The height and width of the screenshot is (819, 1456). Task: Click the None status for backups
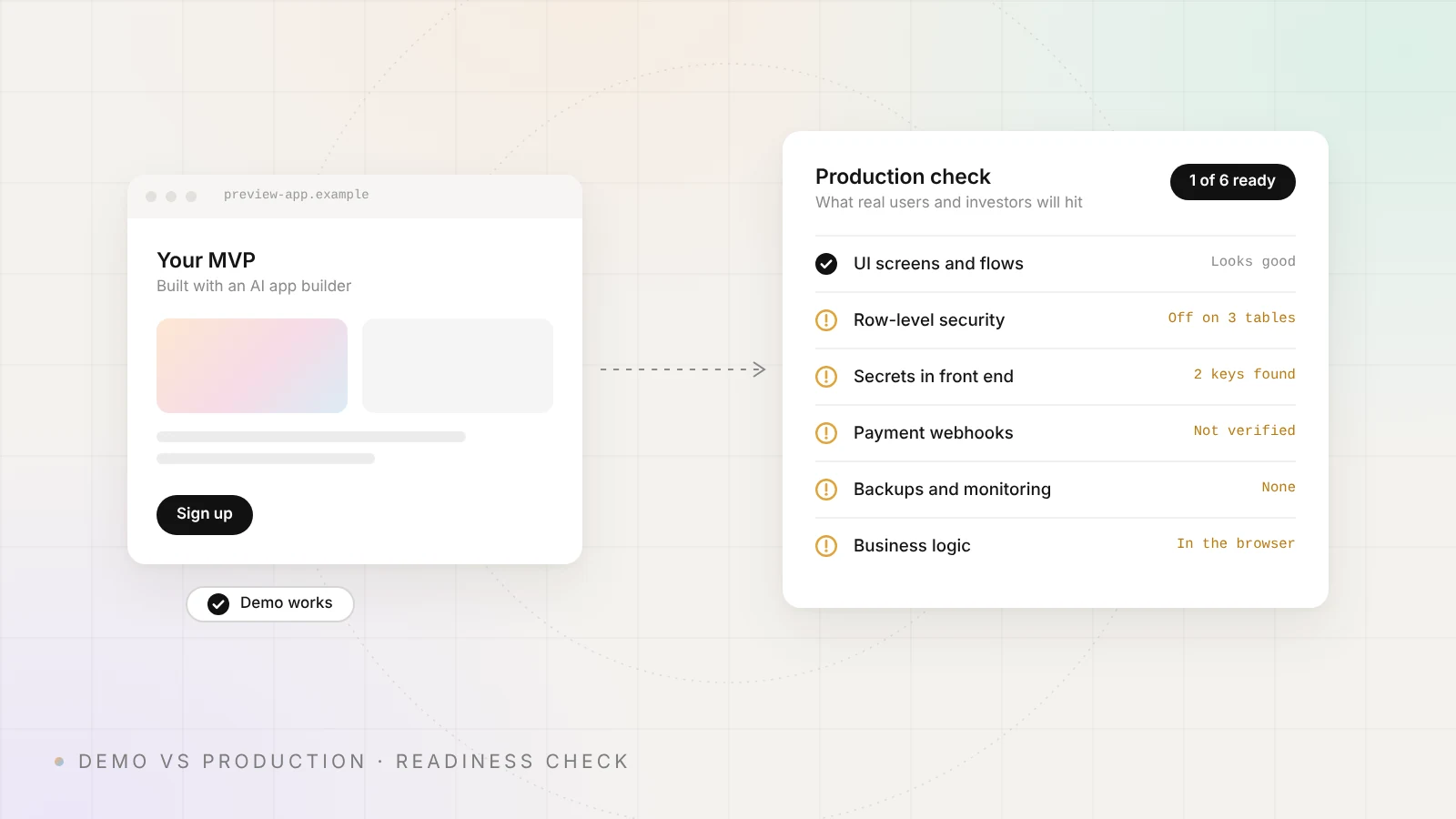click(x=1279, y=487)
